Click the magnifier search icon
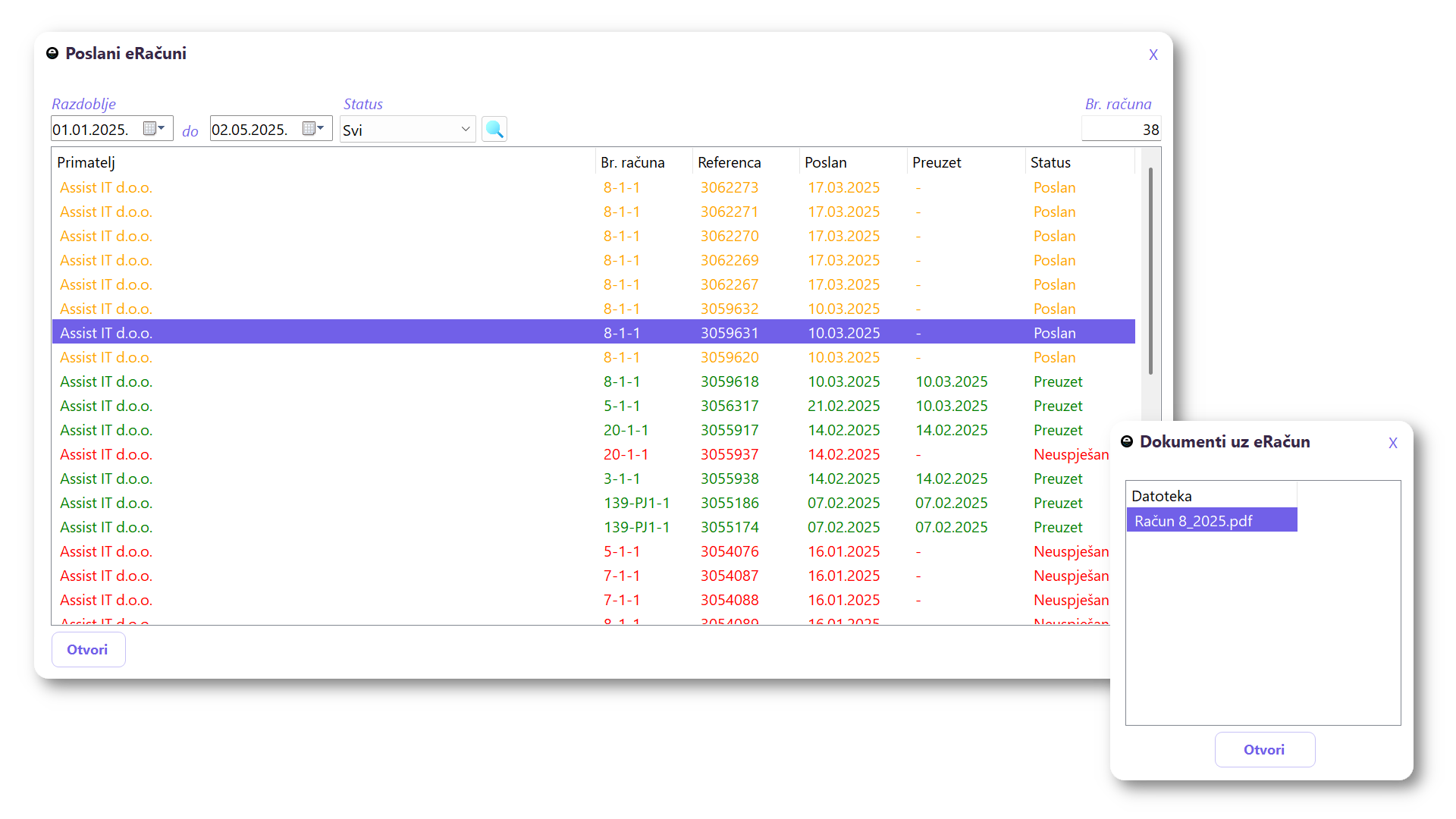The width and height of the screenshot is (1456, 819). 494,129
